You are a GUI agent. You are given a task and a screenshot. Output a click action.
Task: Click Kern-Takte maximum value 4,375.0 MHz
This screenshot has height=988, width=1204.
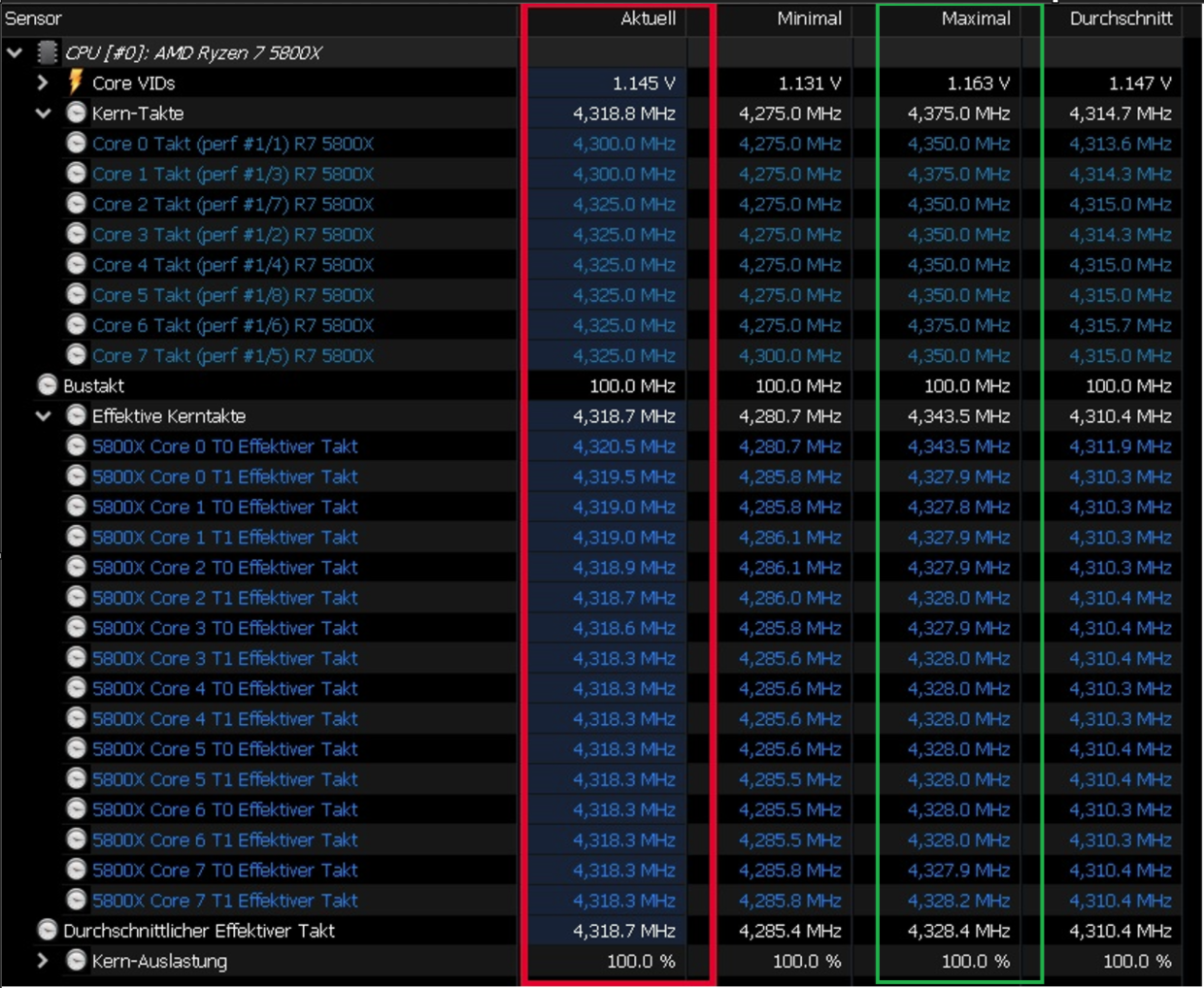coord(958,114)
